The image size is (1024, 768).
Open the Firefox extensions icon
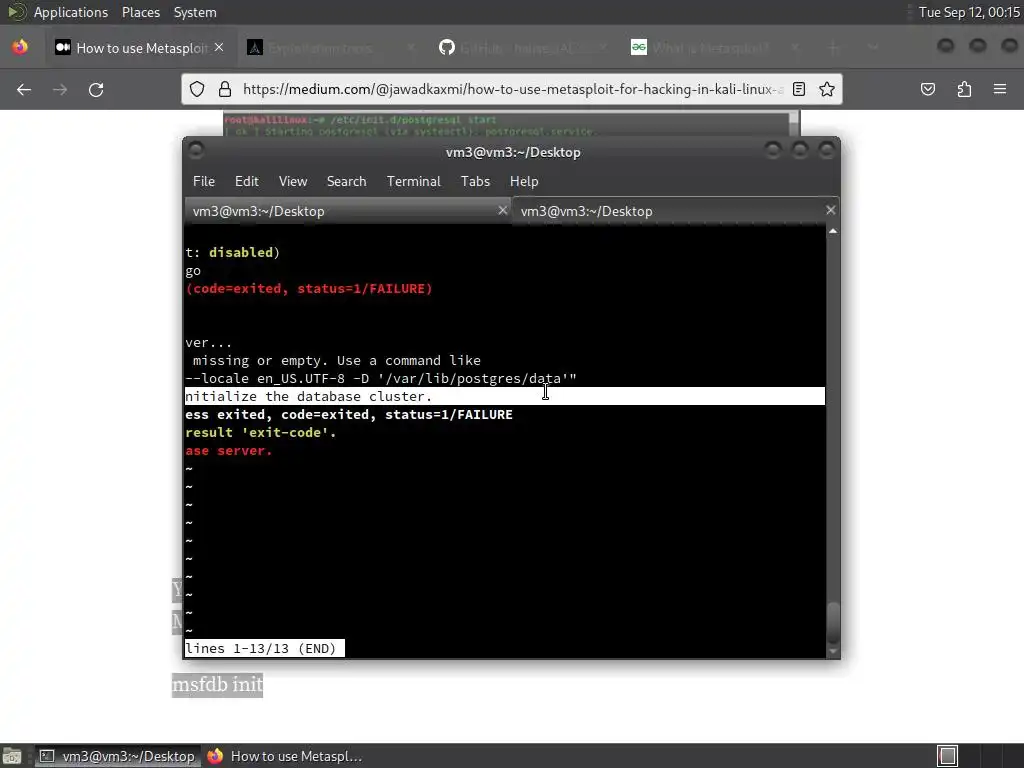point(964,89)
